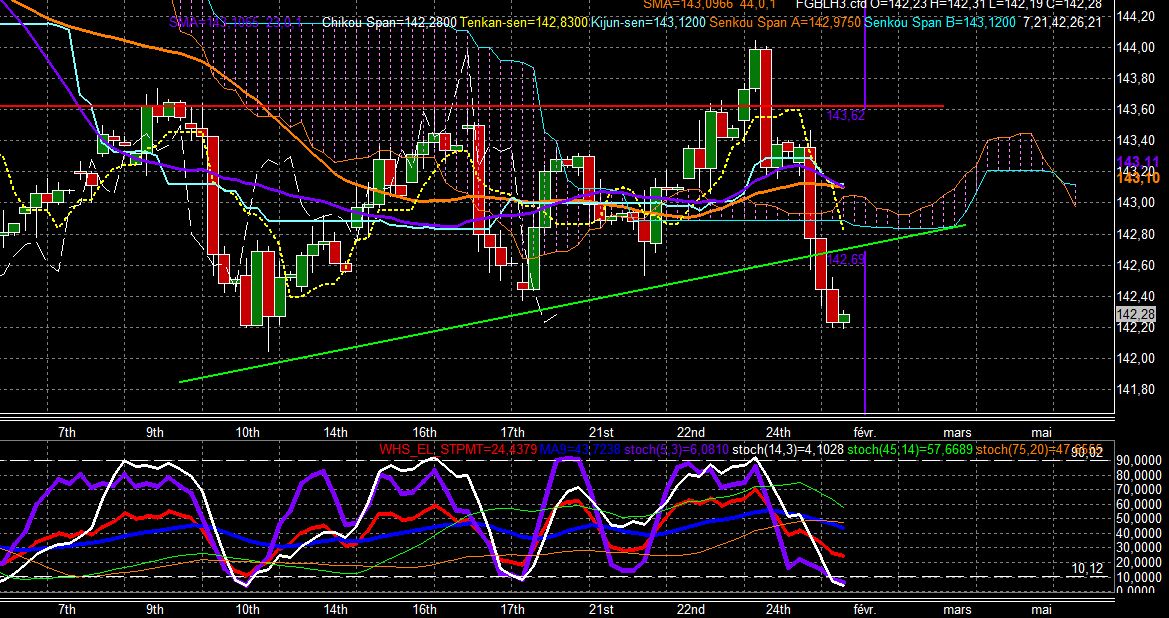Click the WHS_EL_STPMT=24,4379 indicator label
Image resolution: width=1169 pixels, height=618 pixels.
458,449
